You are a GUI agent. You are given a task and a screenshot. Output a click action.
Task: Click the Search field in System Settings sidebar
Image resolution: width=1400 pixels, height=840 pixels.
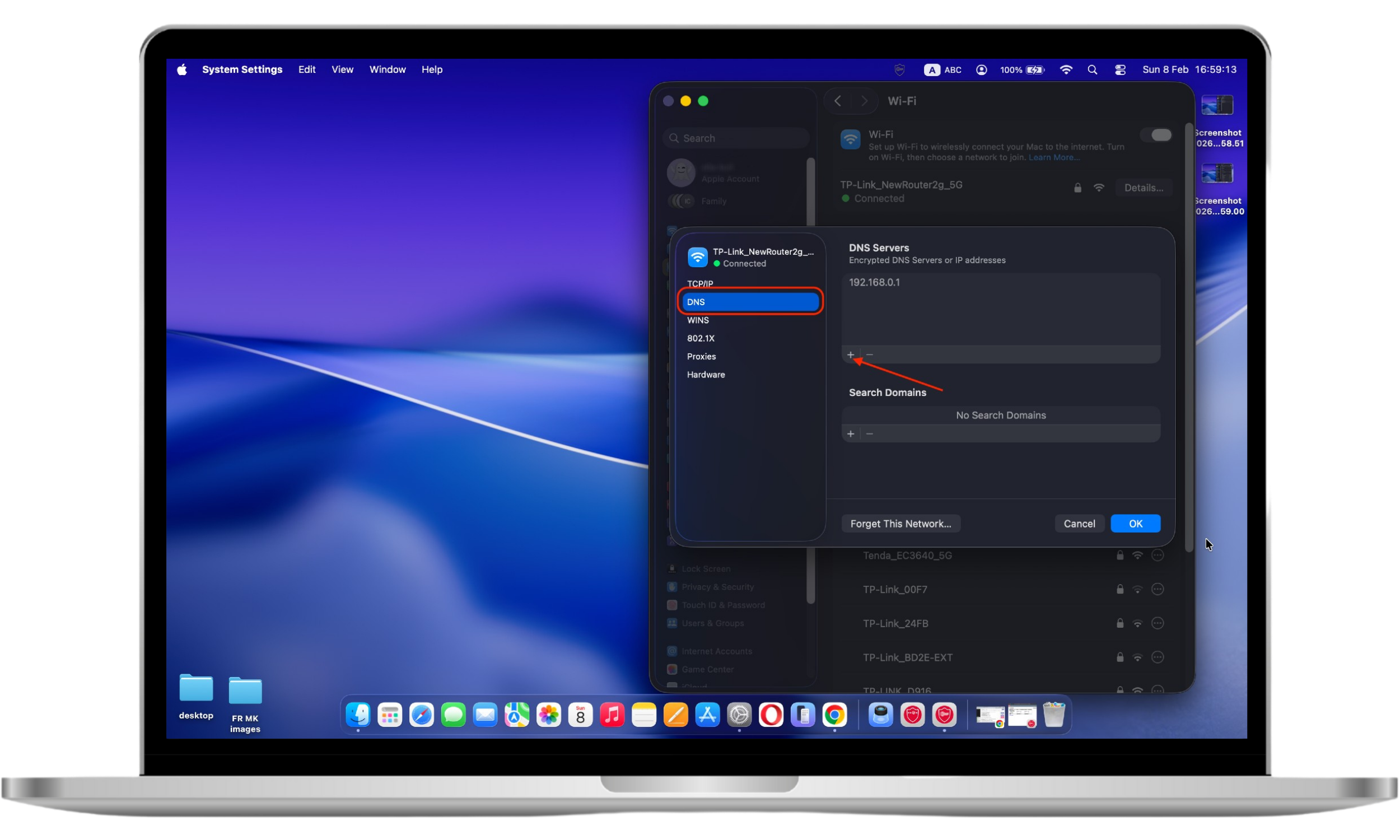coord(735,138)
